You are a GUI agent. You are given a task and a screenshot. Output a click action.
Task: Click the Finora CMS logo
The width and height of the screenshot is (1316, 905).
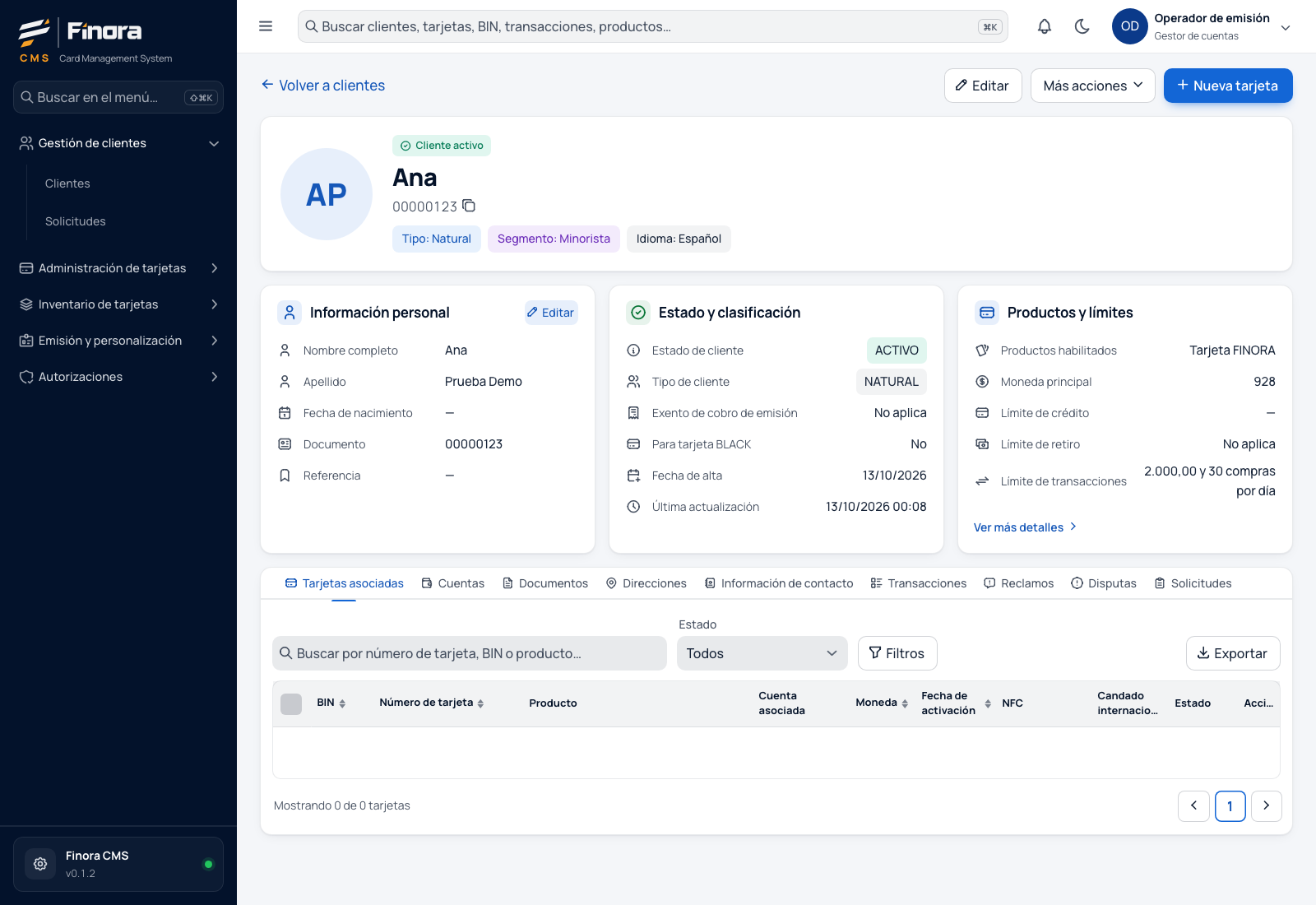(x=95, y=39)
